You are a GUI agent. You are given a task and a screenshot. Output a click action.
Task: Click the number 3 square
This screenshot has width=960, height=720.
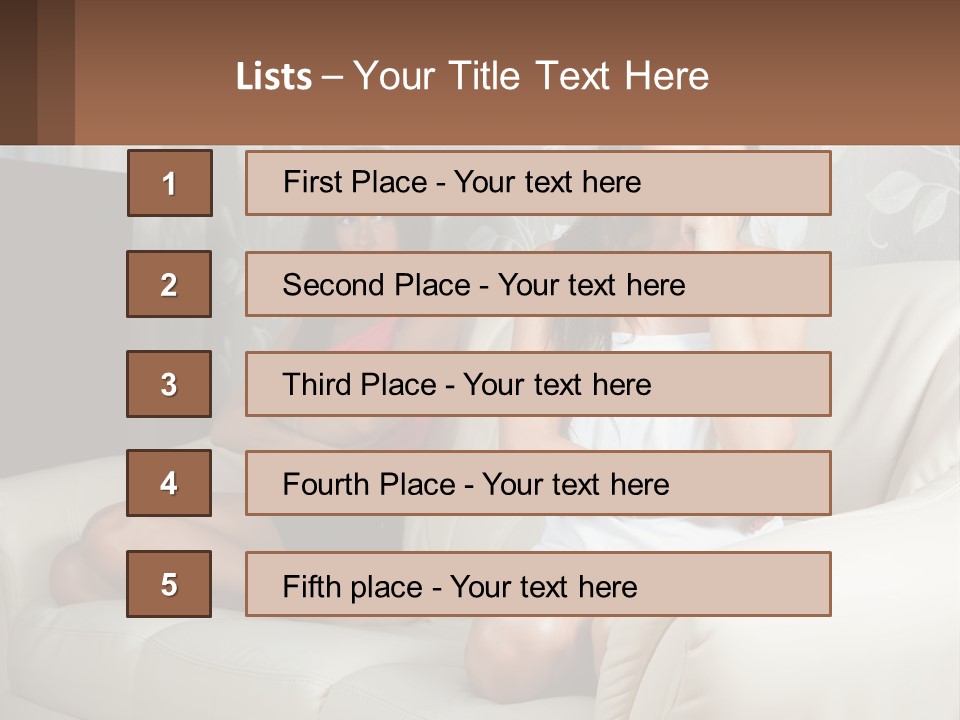(169, 384)
